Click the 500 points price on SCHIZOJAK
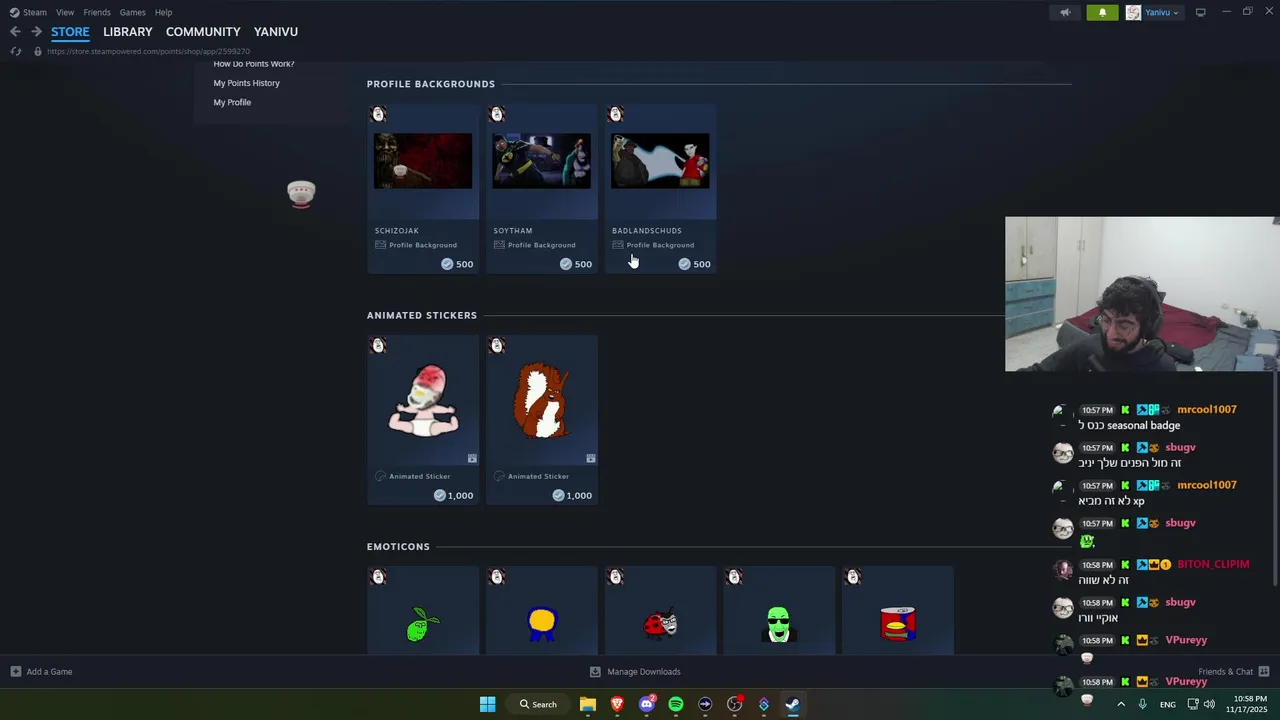The width and height of the screenshot is (1280, 720). pyautogui.click(x=458, y=264)
